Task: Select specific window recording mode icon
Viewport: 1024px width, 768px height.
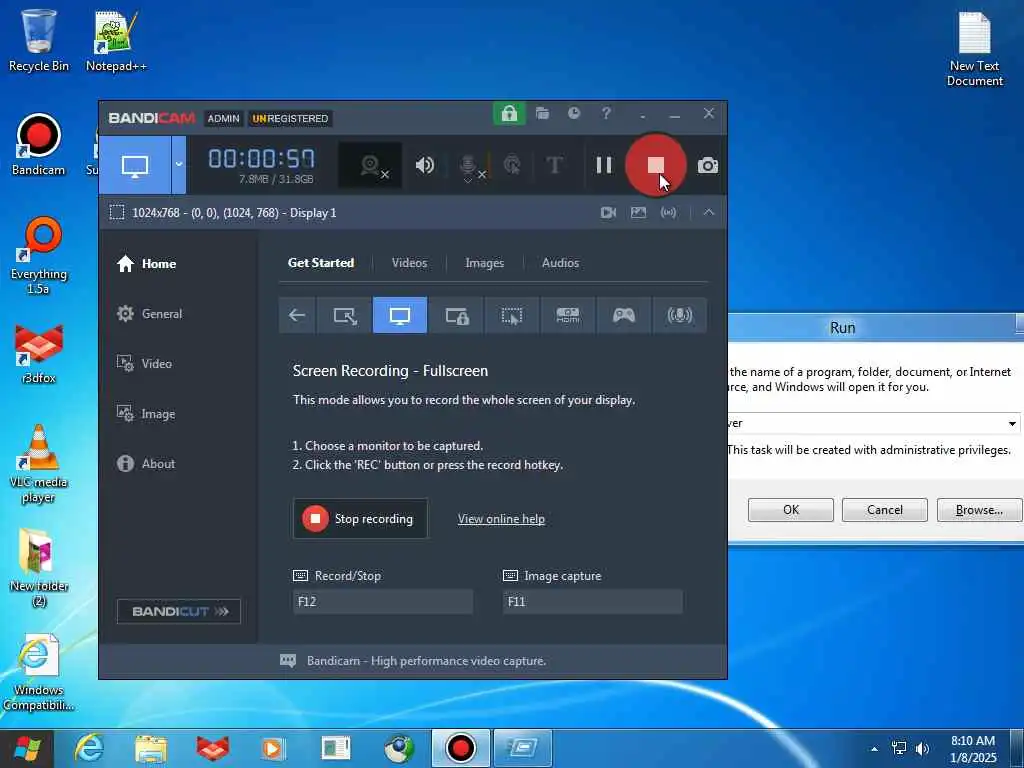Action: (456, 315)
